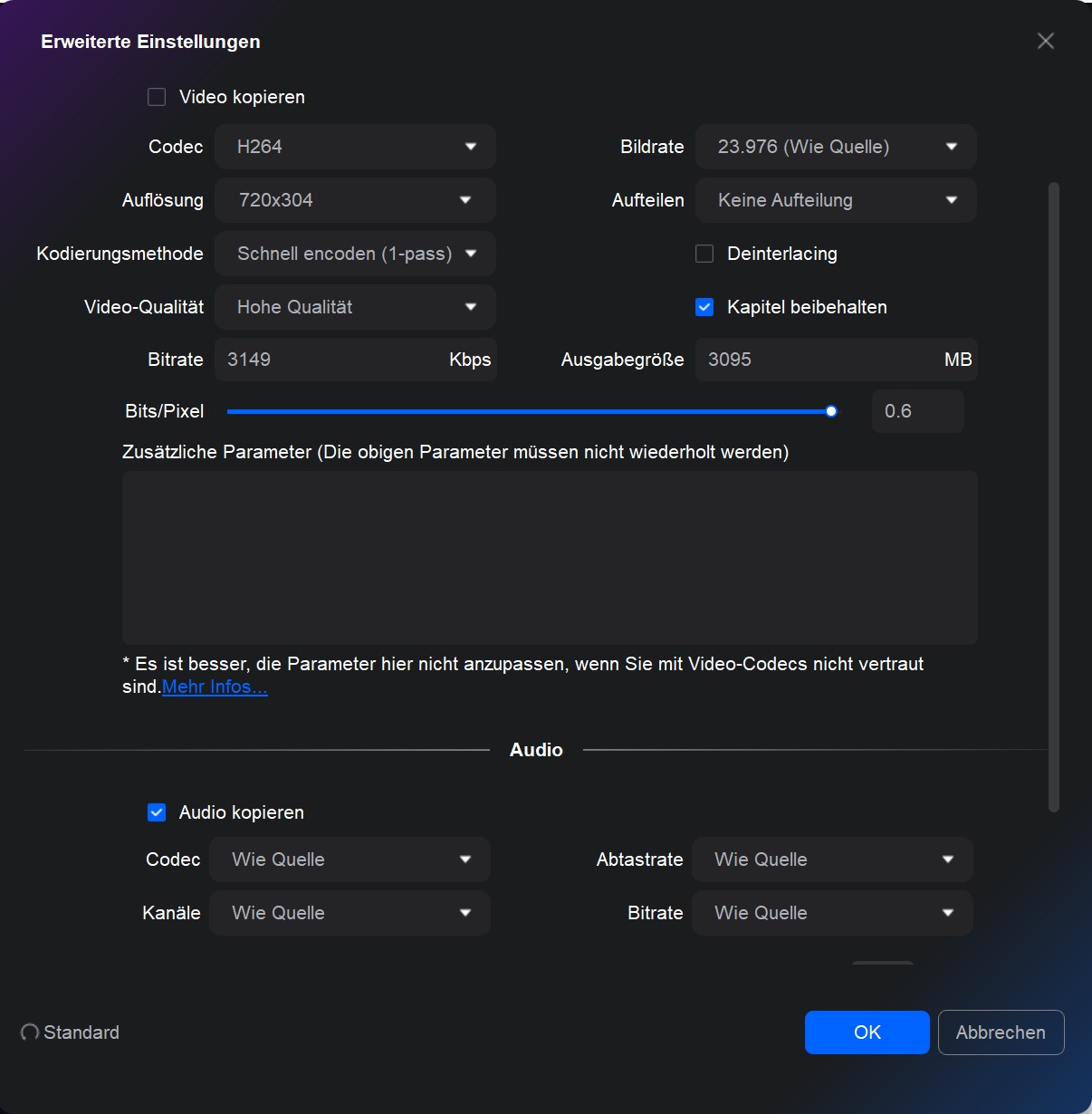1092x1114 pixels.
Task: Click the Audio section heading
Action: click(x=536, y=750)
